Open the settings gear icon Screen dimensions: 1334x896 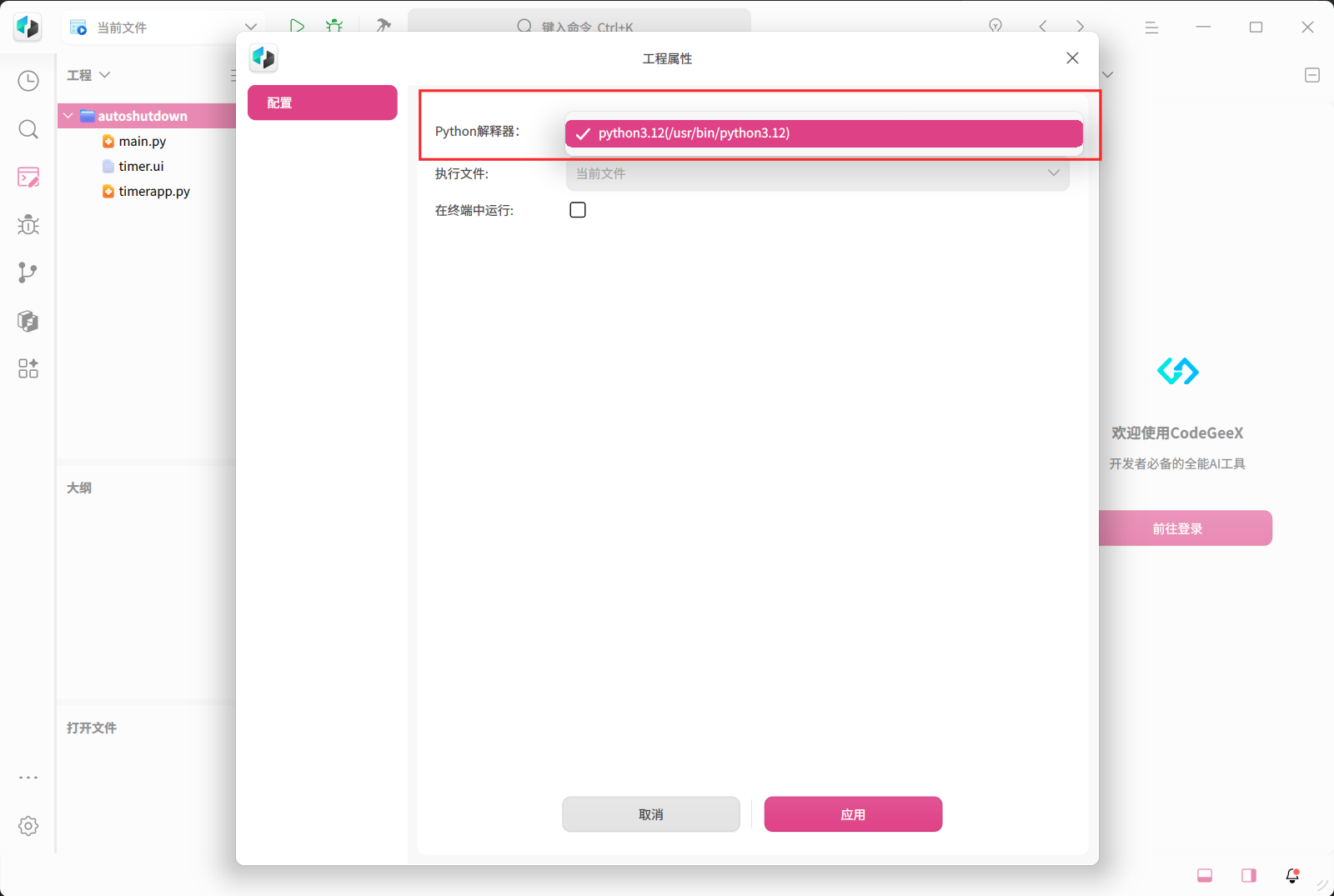(x=28, y=826)
